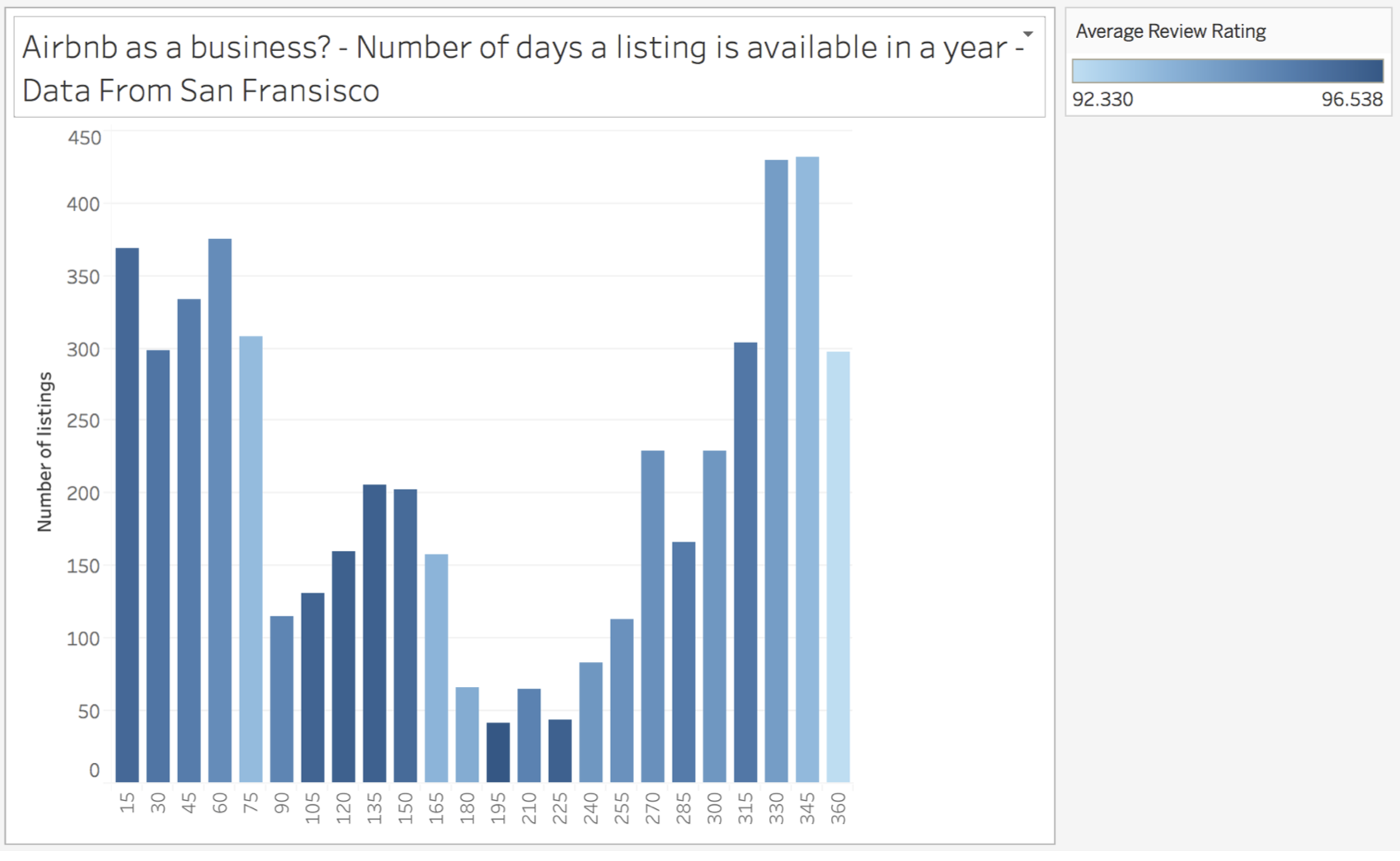Click the Number of listings axis title
The width and height of the screenshot is (1400, 861).
point(45,451)
